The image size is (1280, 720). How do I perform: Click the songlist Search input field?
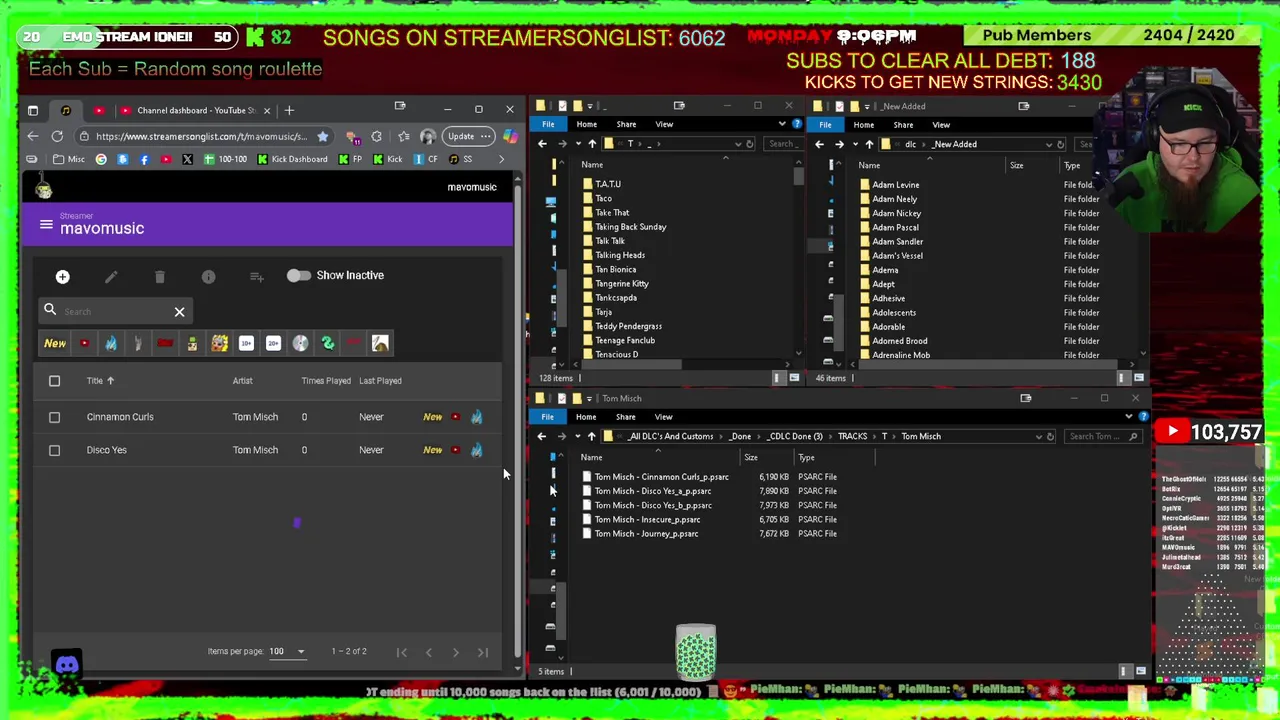pyautogui.click(x=115, y=312)
